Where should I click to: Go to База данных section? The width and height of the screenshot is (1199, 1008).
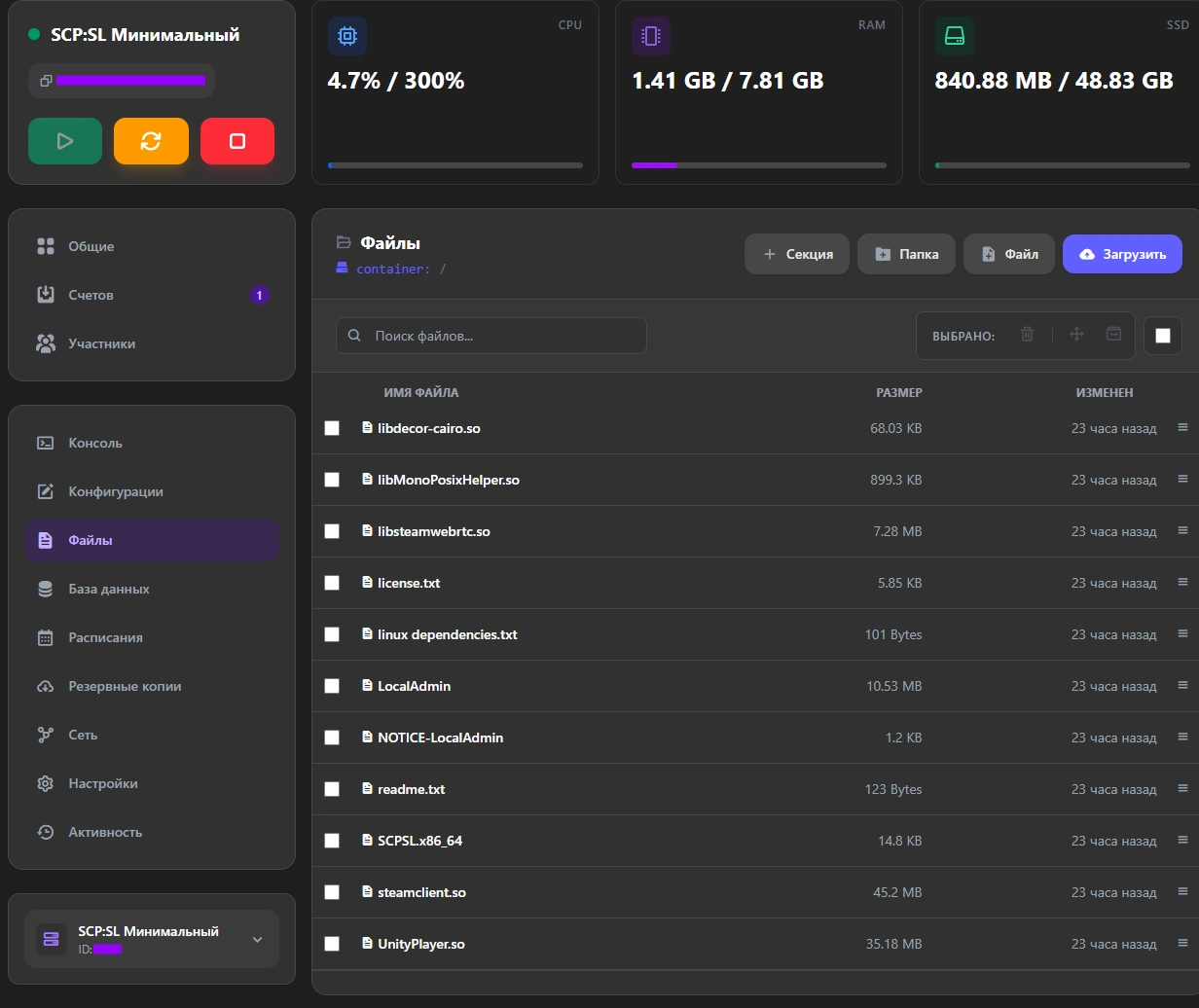152,589
